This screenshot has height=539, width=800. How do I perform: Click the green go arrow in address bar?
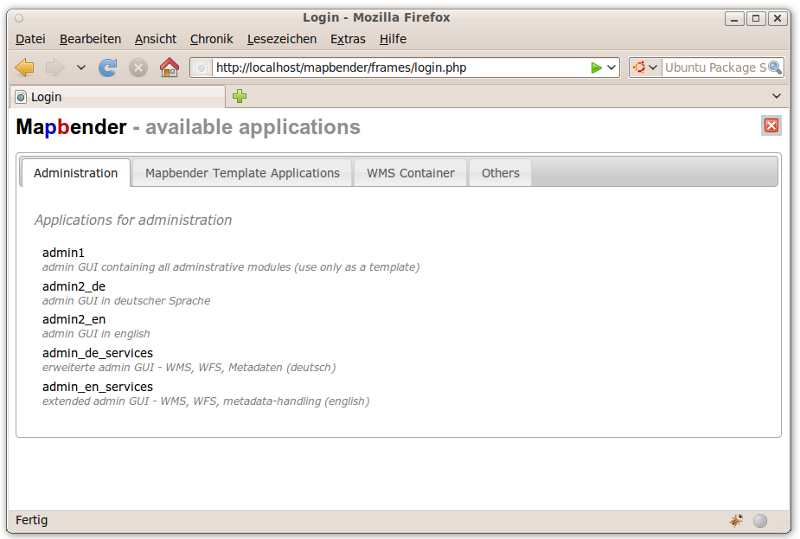(x=596, y=68)
